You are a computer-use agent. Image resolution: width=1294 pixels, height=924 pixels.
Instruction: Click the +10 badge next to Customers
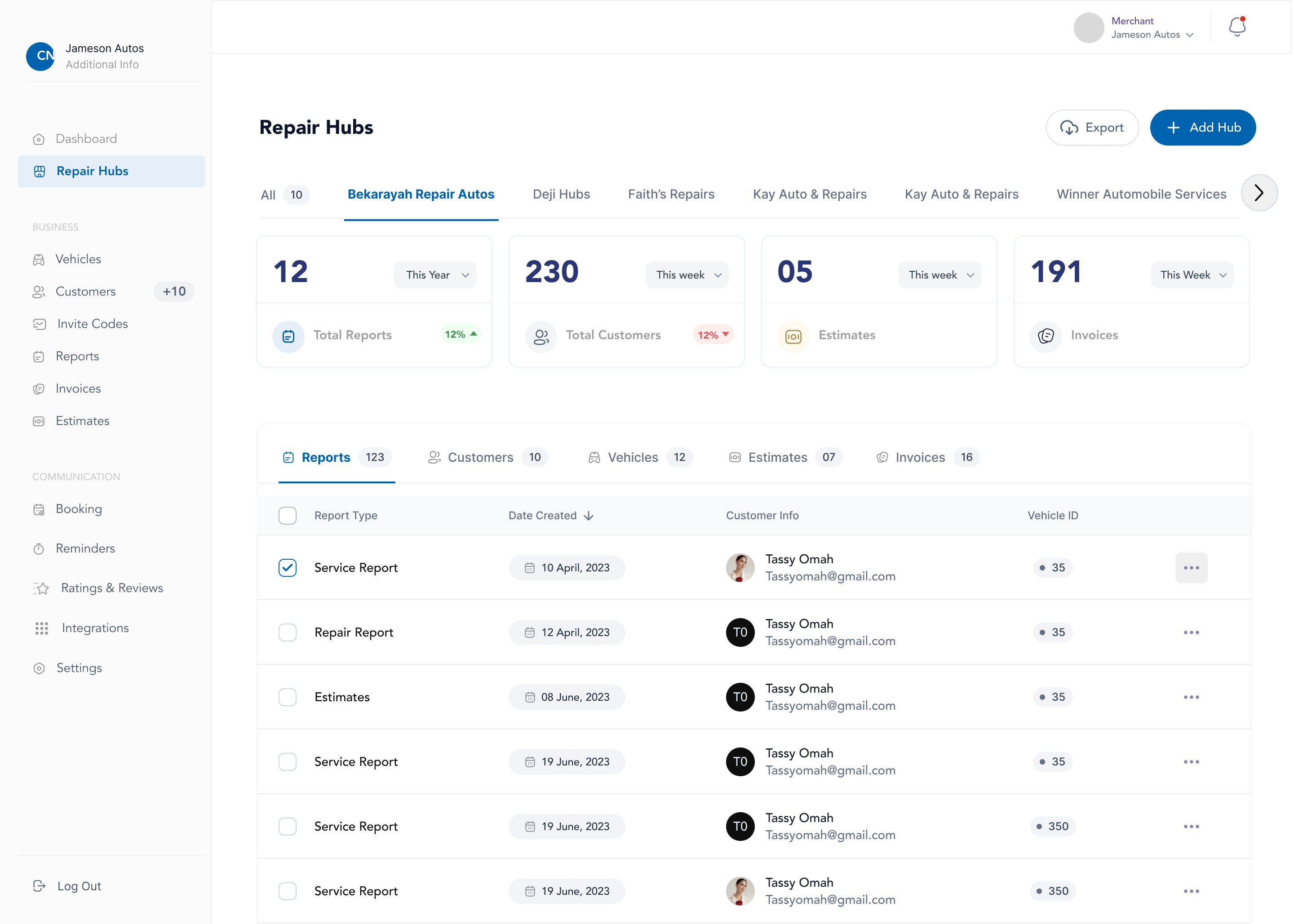pos(173,292)
